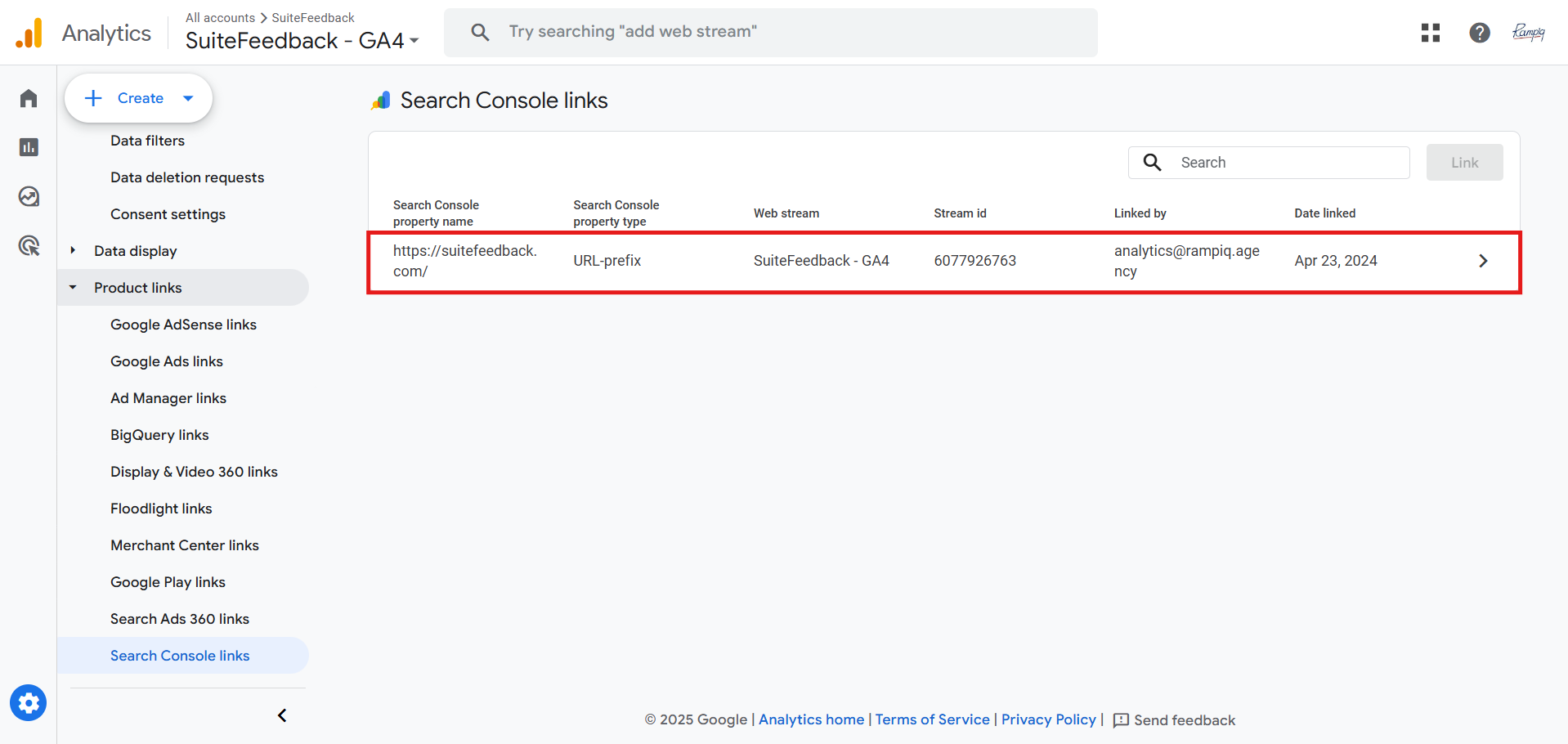Open the SuiteFeedback - GA4 property selector
The height and width of the screenshot is (744, 1568).
click(302, 41)
